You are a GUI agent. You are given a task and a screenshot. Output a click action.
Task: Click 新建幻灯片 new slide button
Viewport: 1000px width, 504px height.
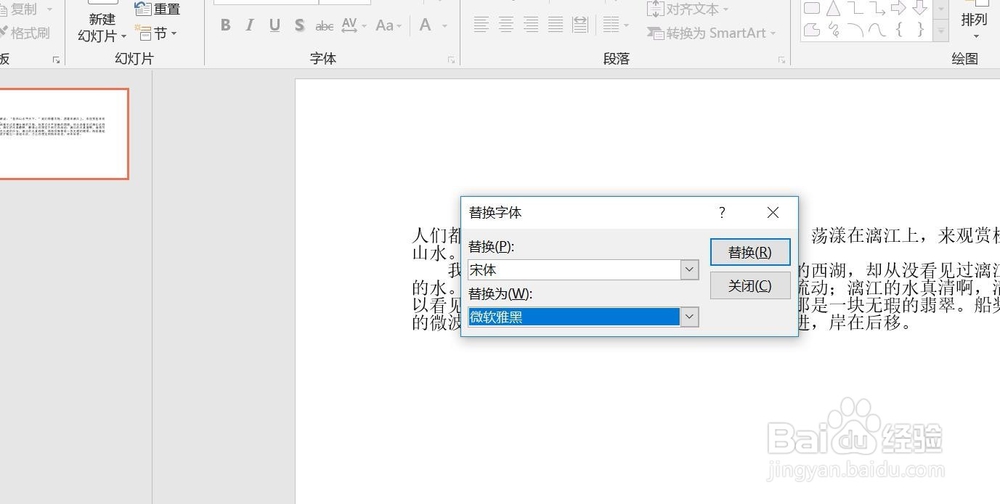102,26
